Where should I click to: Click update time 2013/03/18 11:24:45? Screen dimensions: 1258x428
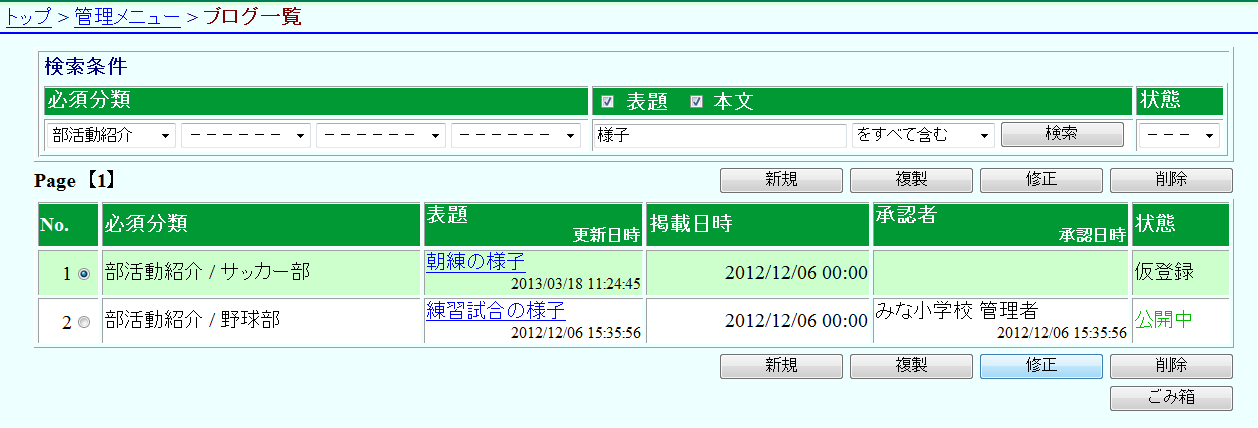coord(575,284)
